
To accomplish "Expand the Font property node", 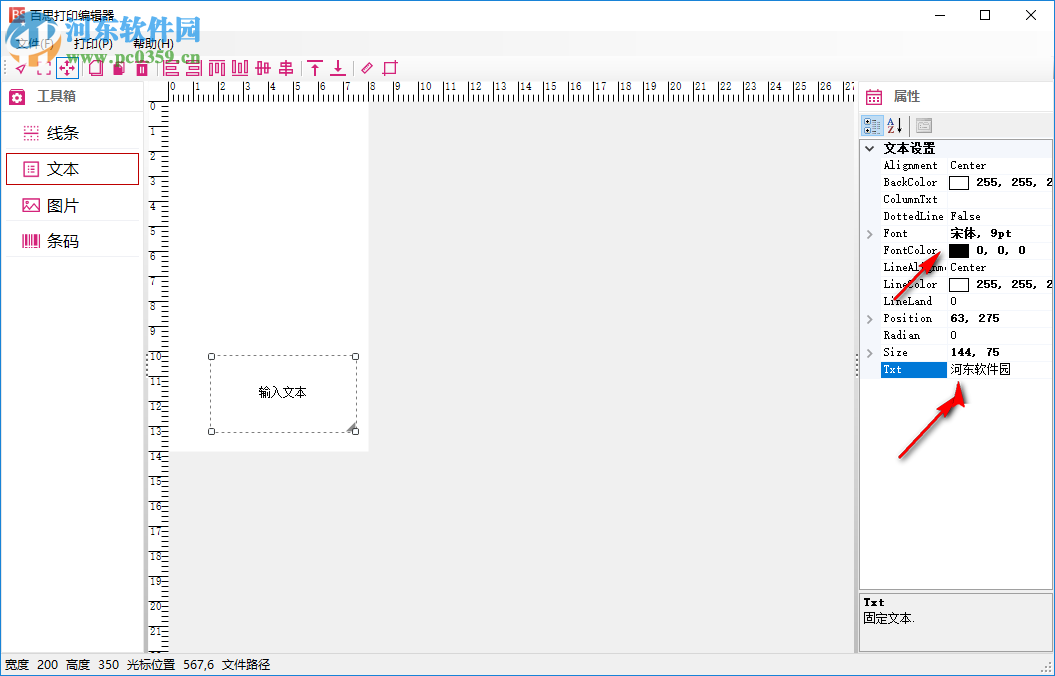I will 870,233.
